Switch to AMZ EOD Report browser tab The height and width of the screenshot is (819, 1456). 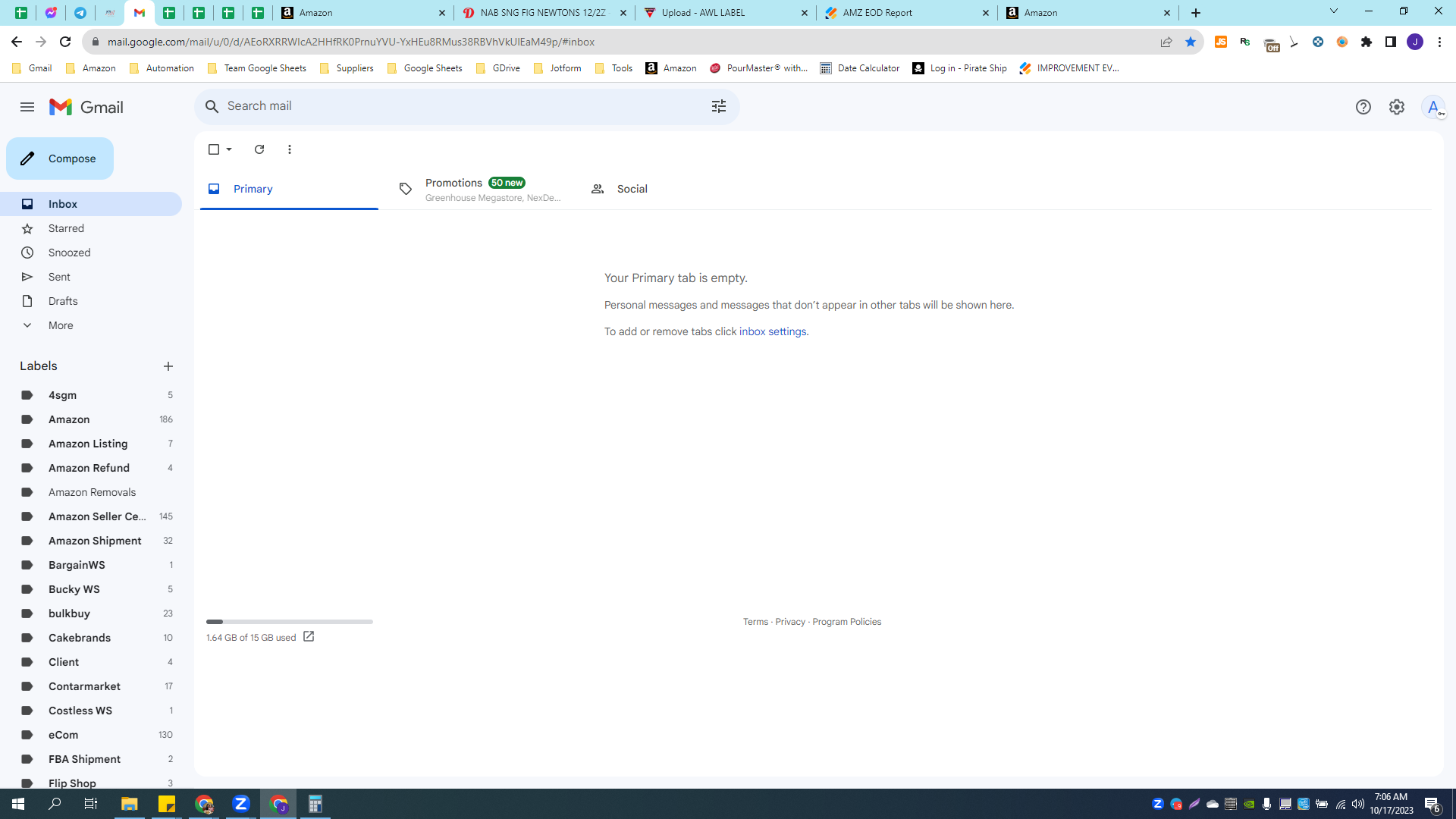[x=906, y=13]
